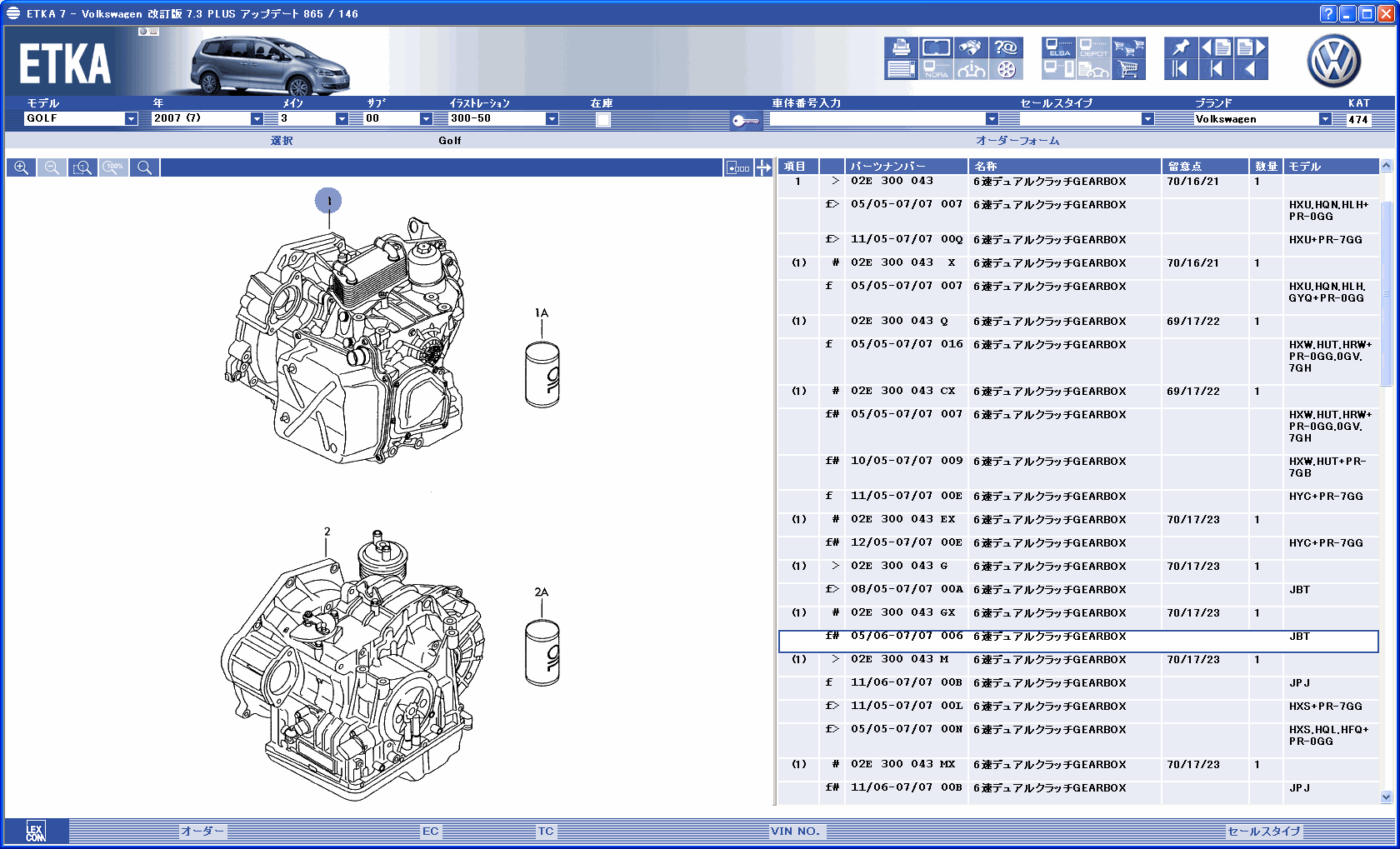Screen dimensions: 1400x849
Task: Click the LEX COM logo icon
Action: click(x=35, y=832)
